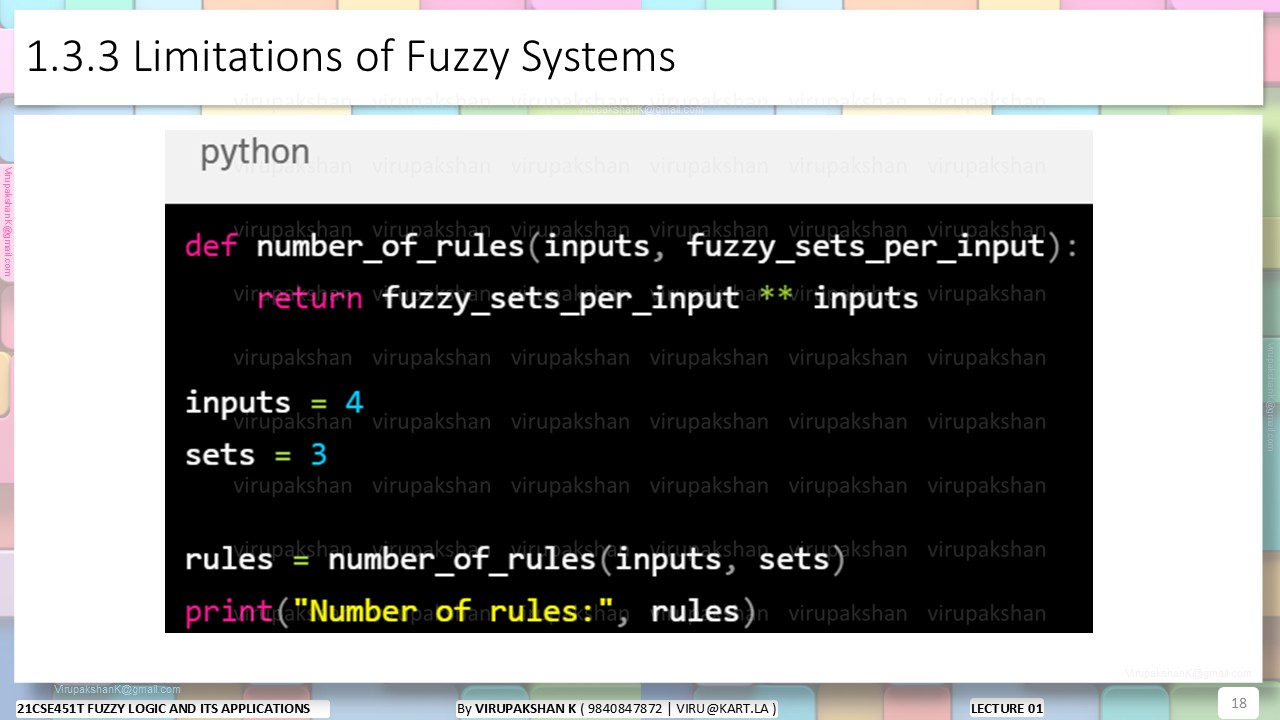Click the footer author text "By VIRUPAKSHAN K"
Viewport: 1280px width, 720px height.
pyautogui.click(x=516, y=709)
